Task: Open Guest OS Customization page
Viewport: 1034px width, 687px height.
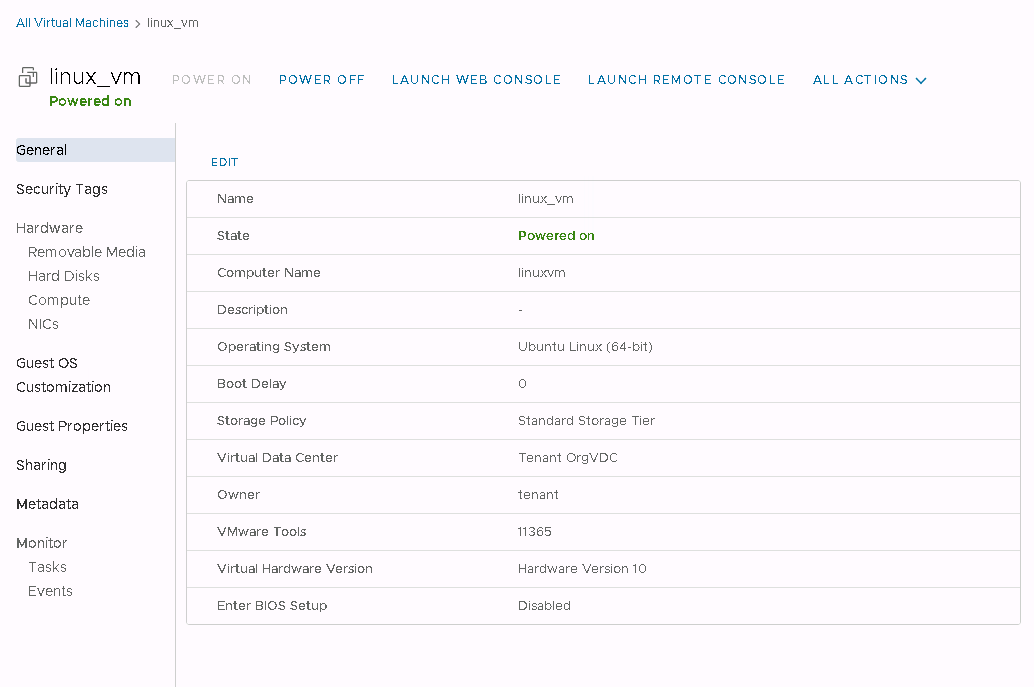Action: [63, 375]
